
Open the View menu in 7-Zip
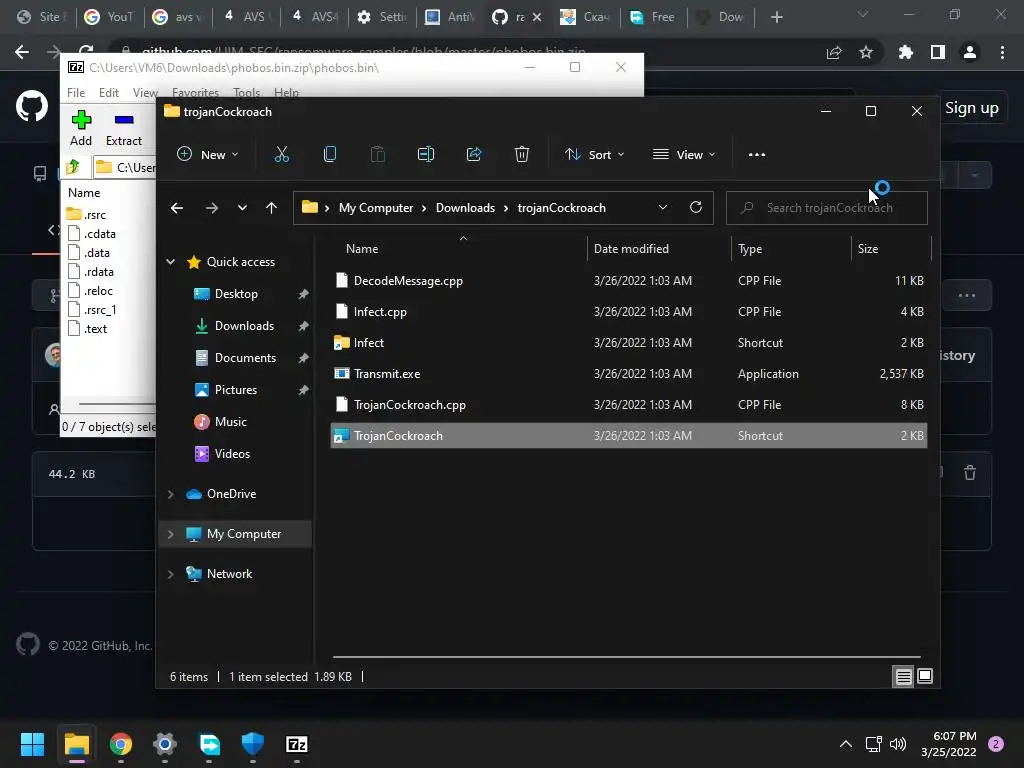point(145,93)
